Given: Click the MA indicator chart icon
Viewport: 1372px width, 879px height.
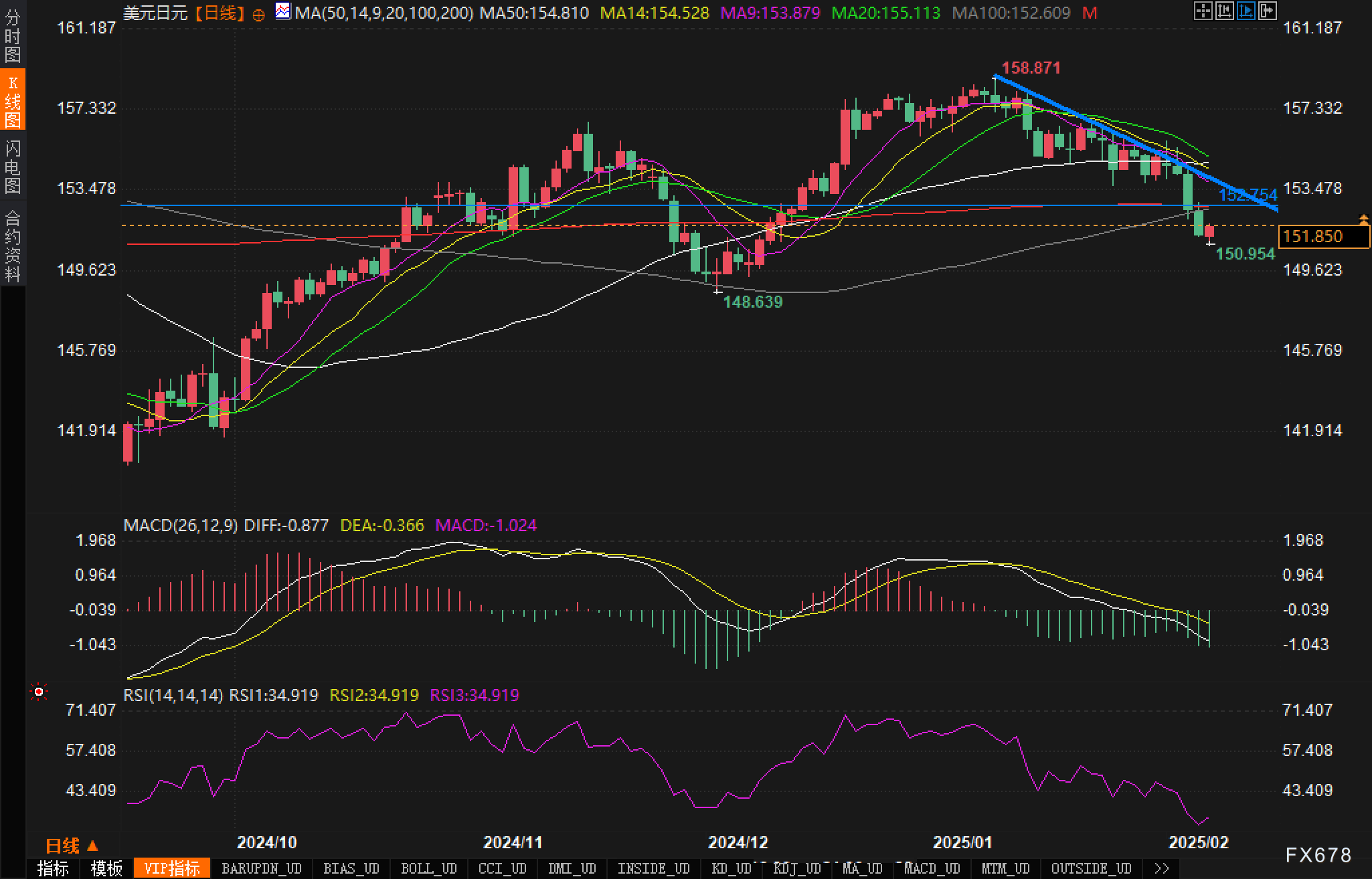Looking at the screenshot, I should (284, 11).
